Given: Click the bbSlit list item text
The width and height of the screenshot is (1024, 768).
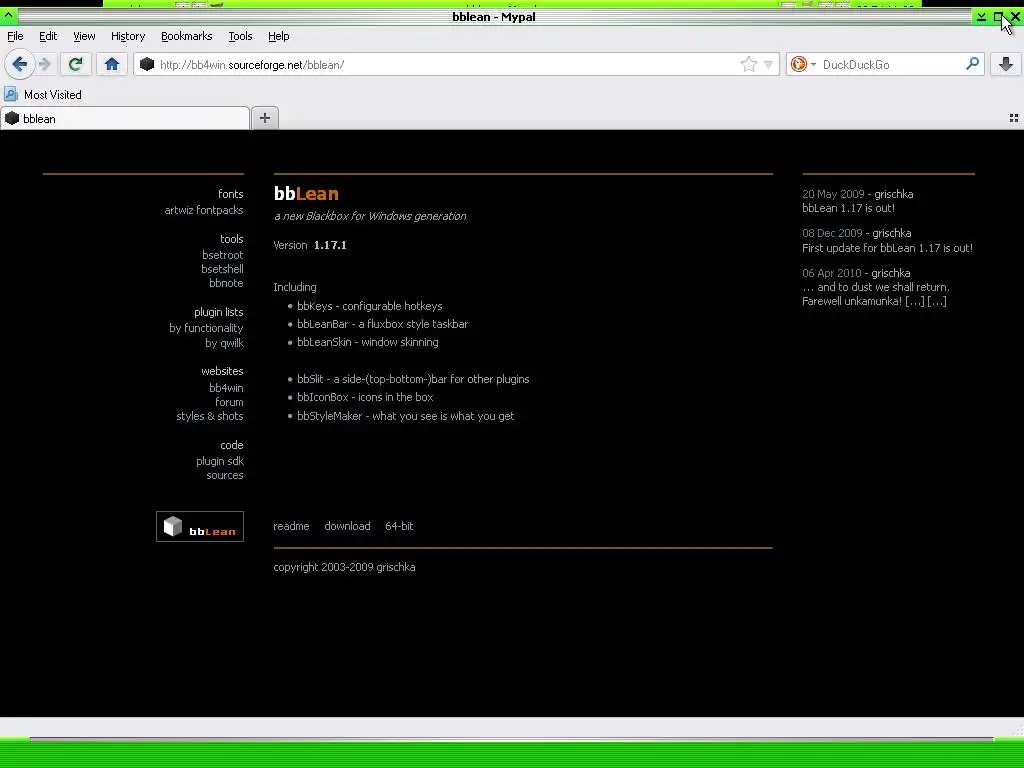Looking at the screenshot, I should pyautogui.click(x=413, y=379).
